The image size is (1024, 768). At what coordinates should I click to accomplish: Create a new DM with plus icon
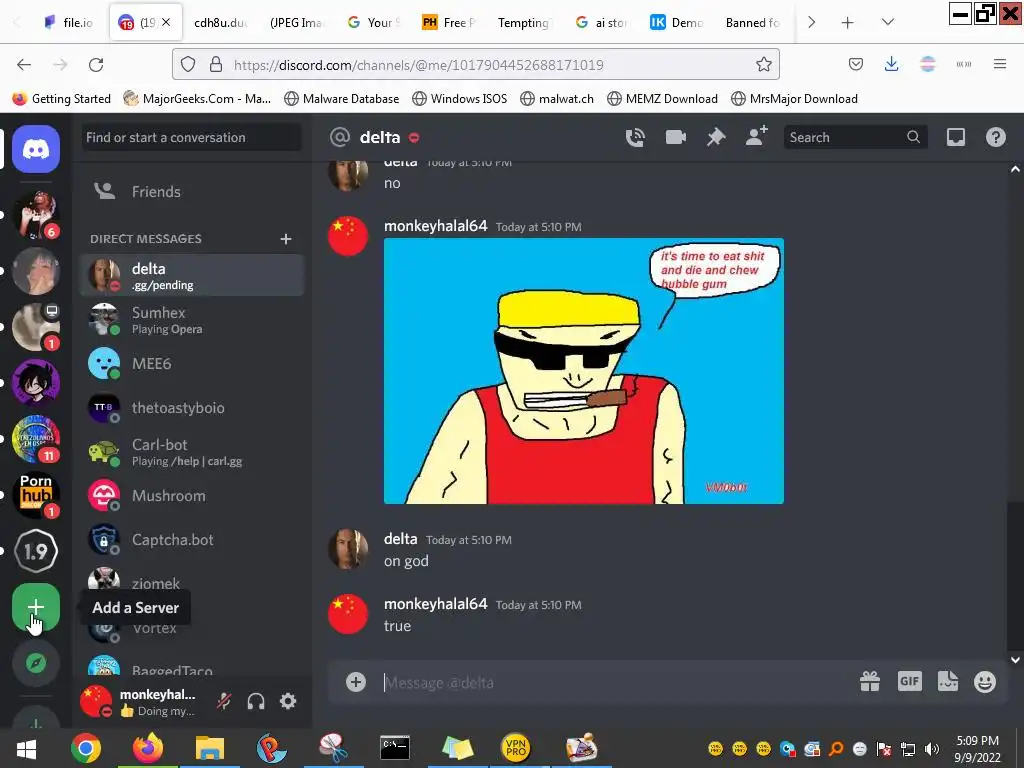pos(285,239)
